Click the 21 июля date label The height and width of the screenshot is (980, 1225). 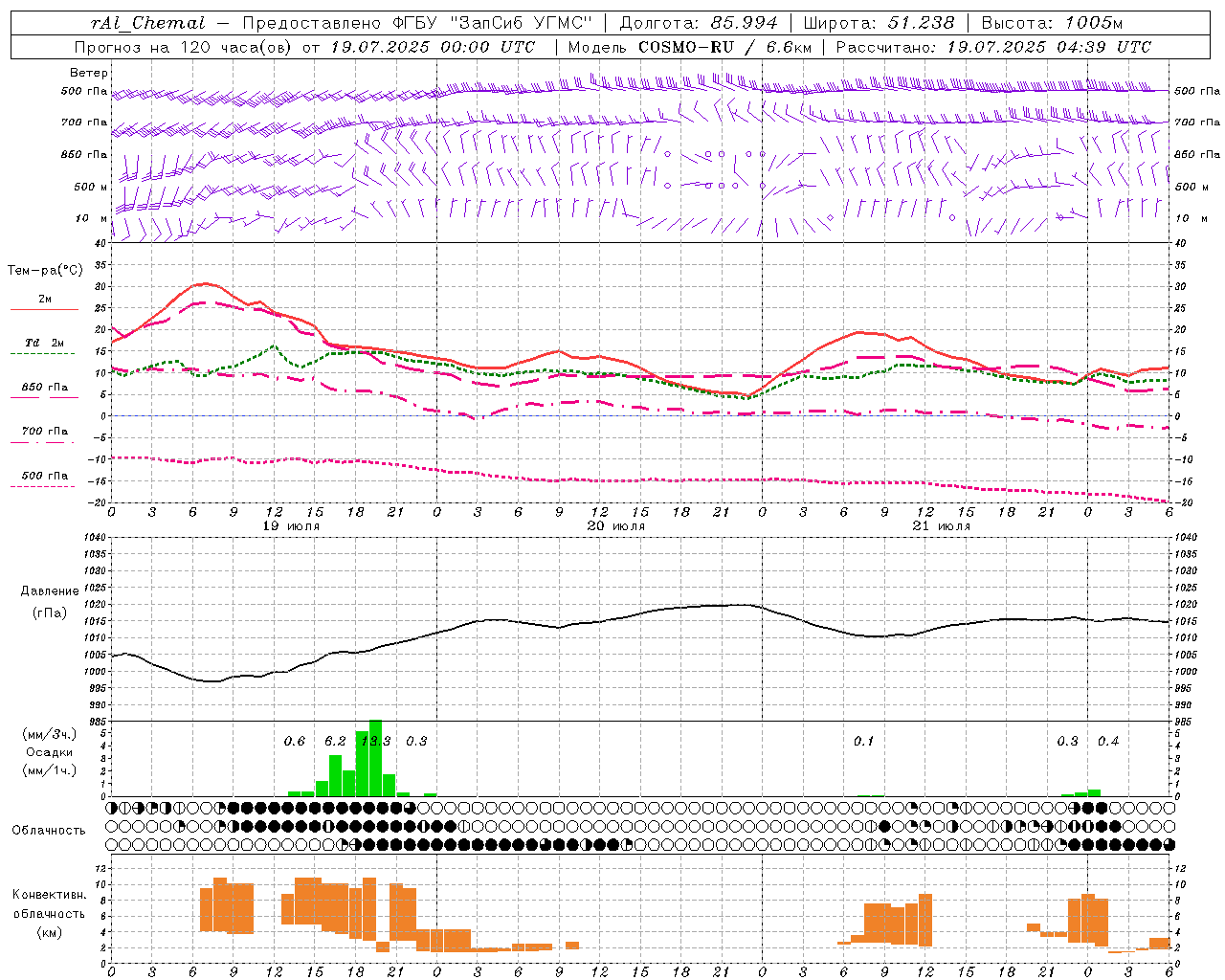coord(941,526)
